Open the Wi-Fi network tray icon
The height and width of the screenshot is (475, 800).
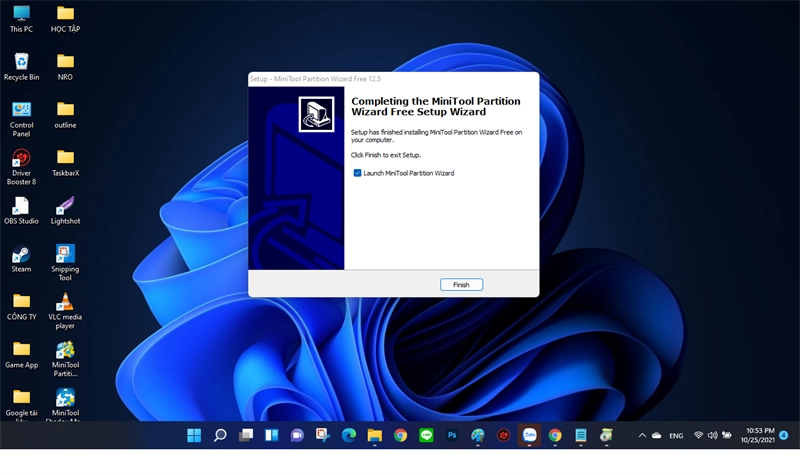(698, 435)
